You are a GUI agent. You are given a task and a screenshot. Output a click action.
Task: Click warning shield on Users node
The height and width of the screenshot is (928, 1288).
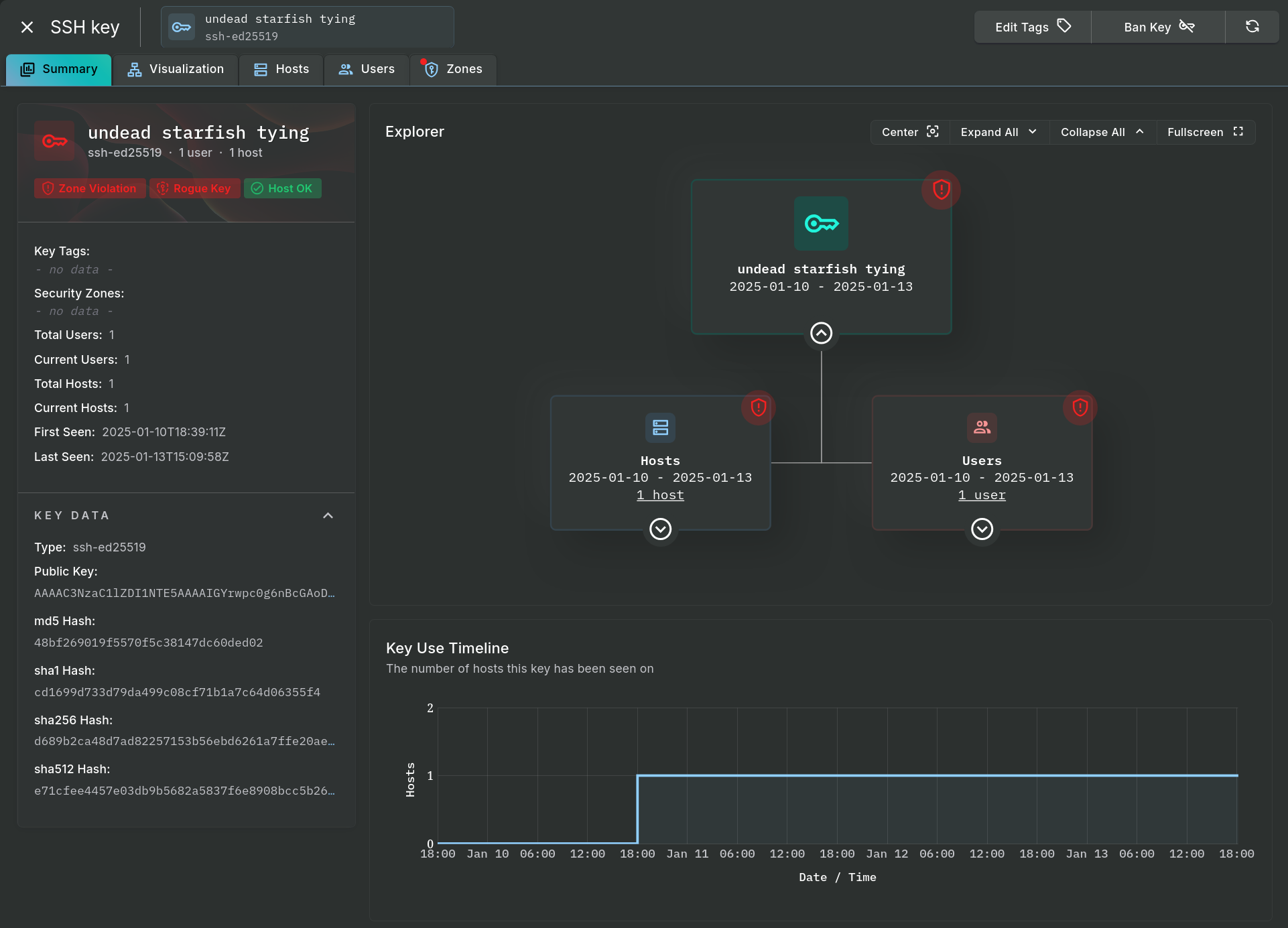[x=1080, y=407]
